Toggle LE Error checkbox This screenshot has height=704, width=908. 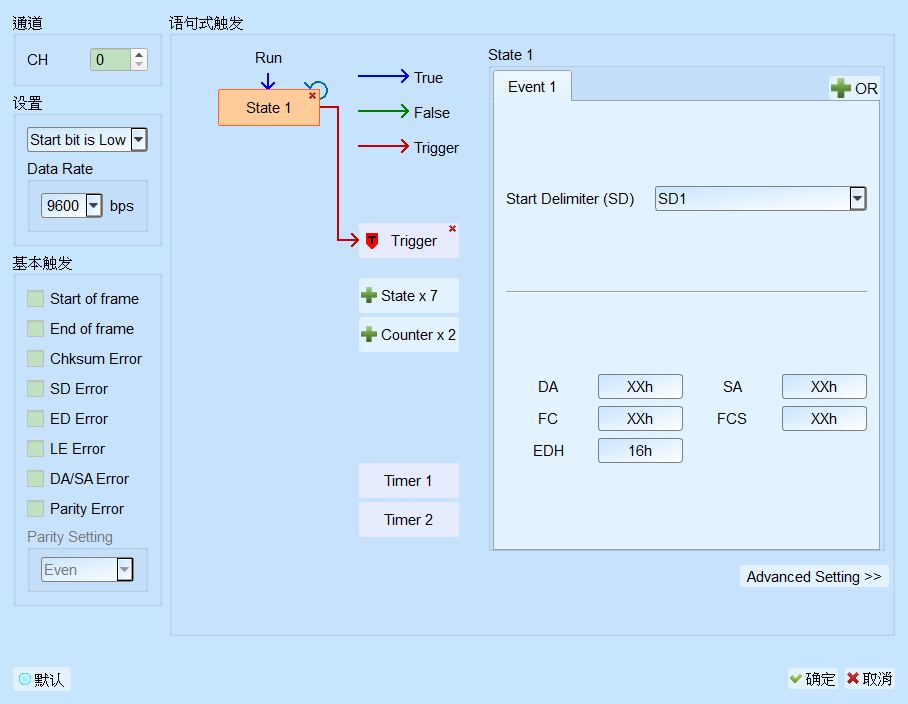click(x=35, y=449)
